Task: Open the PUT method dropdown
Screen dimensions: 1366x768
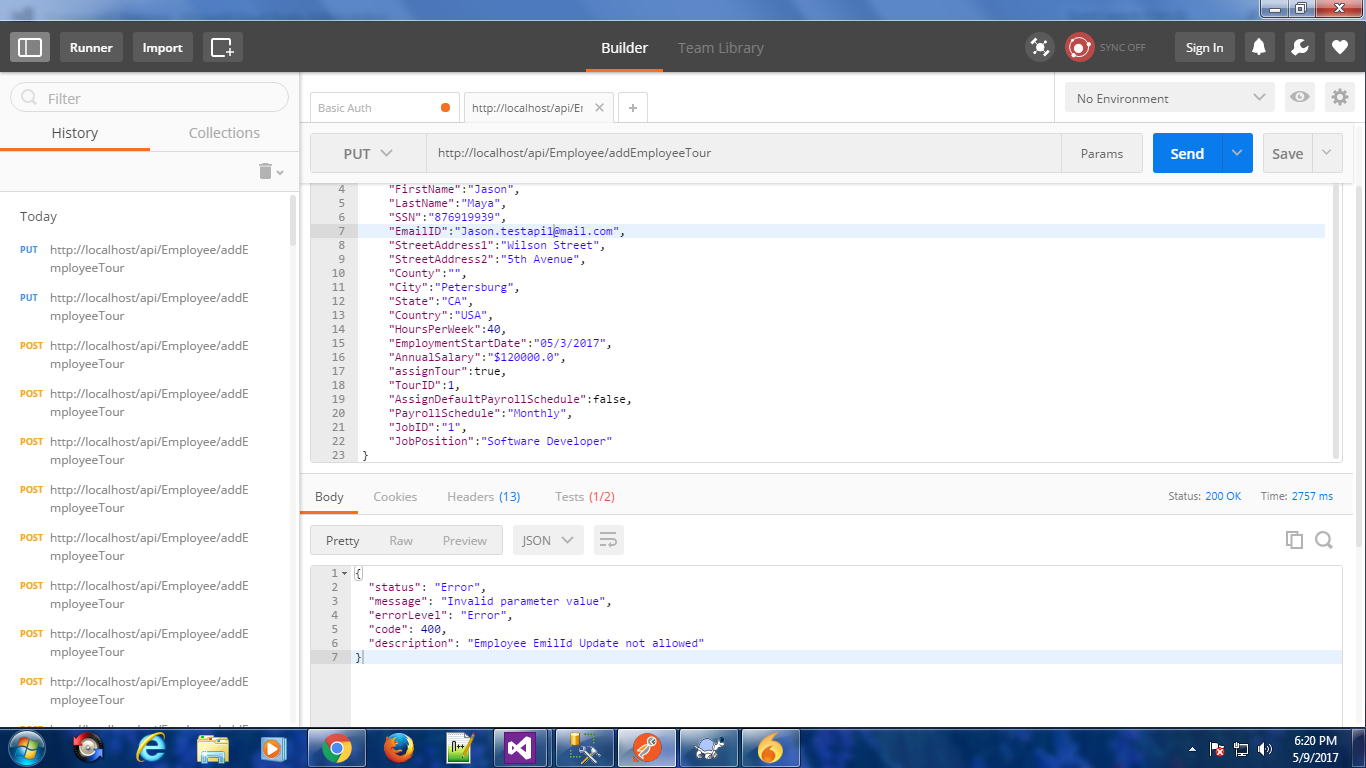Action: 367,154
